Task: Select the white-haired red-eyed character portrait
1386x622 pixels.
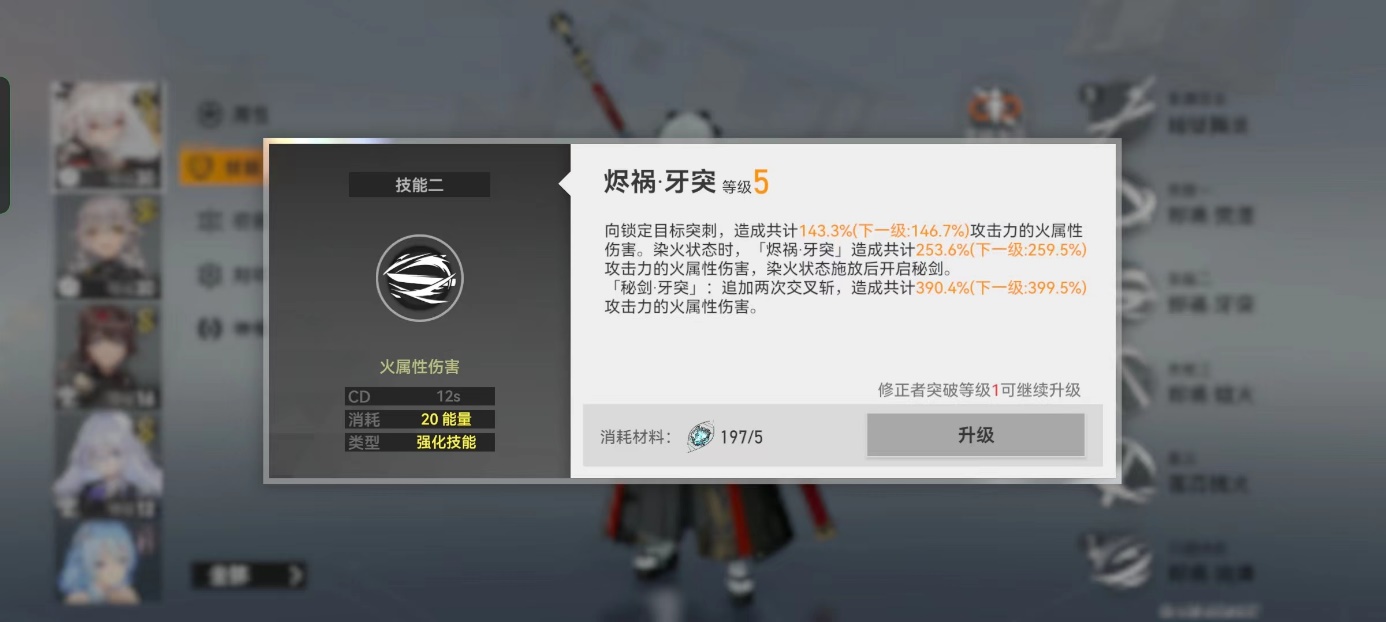Action: pyautogui.click(x=107, y=136)
